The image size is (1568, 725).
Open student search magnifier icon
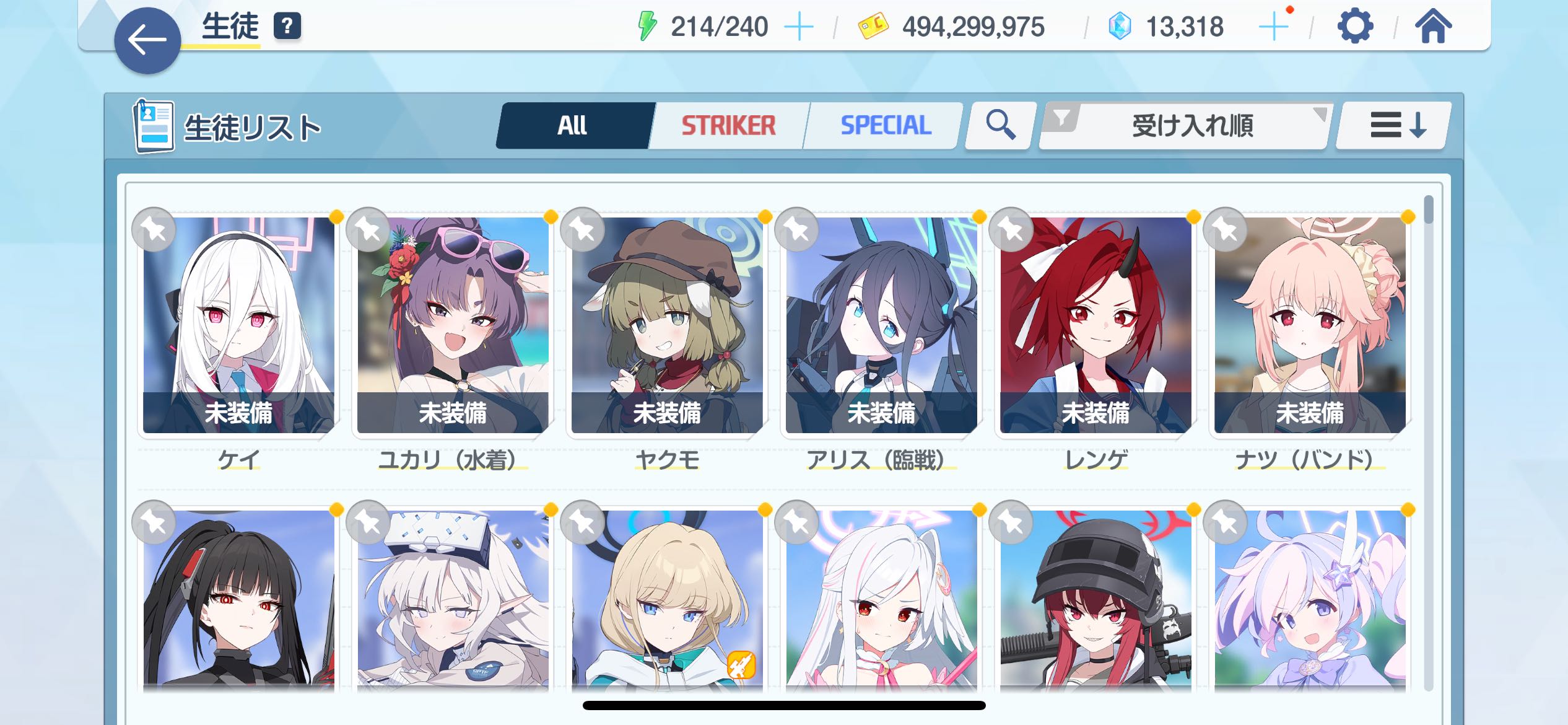tap(1001, 125)
